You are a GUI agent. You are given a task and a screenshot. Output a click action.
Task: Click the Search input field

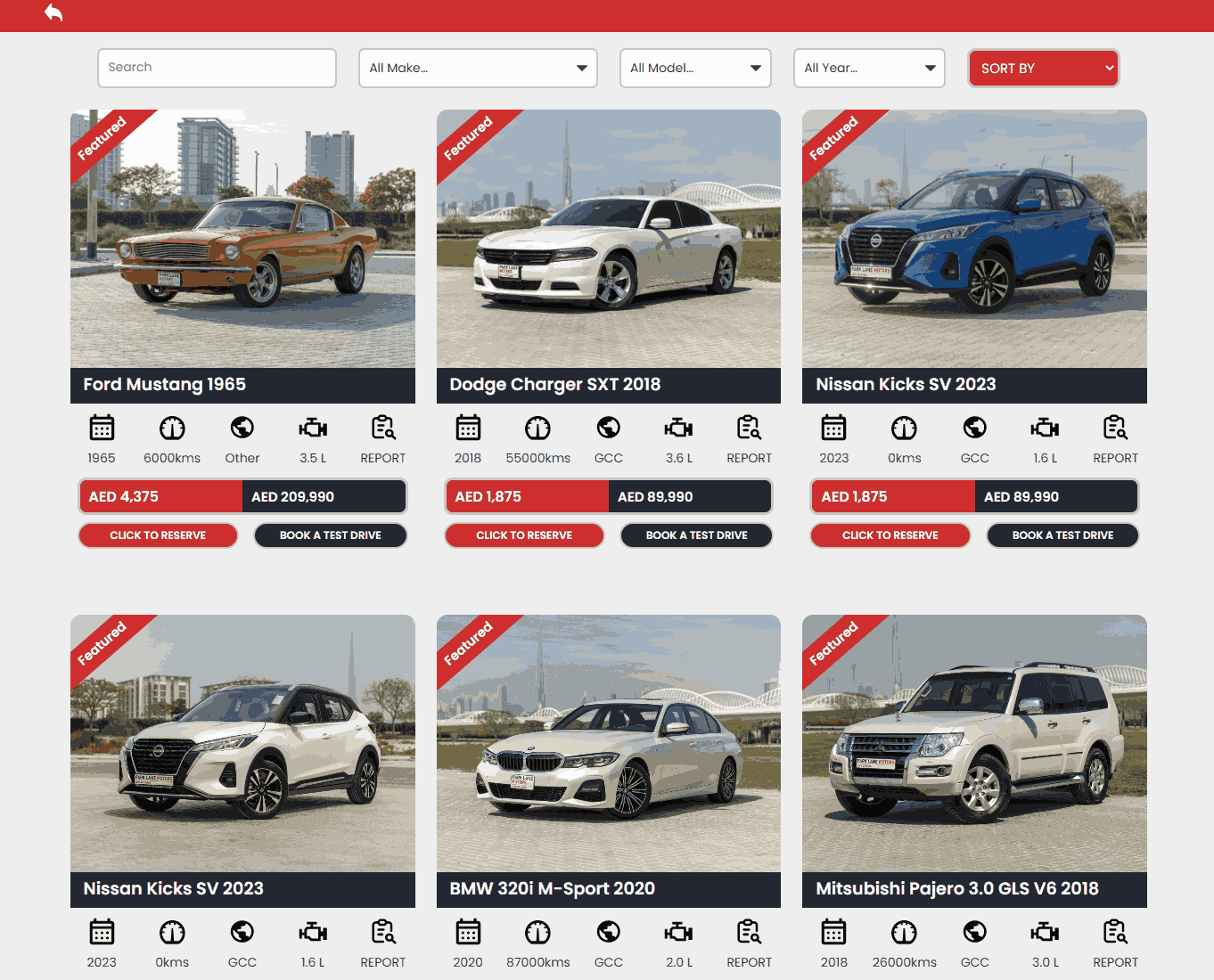coord(217,68)
